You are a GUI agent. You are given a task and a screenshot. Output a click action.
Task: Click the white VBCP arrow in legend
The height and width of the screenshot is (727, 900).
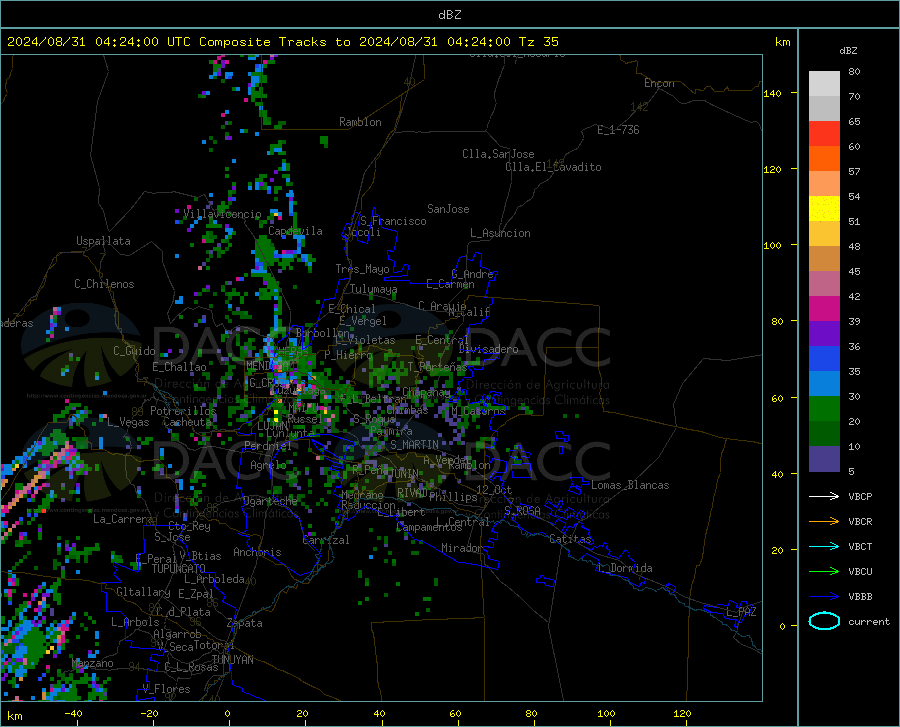824,496
